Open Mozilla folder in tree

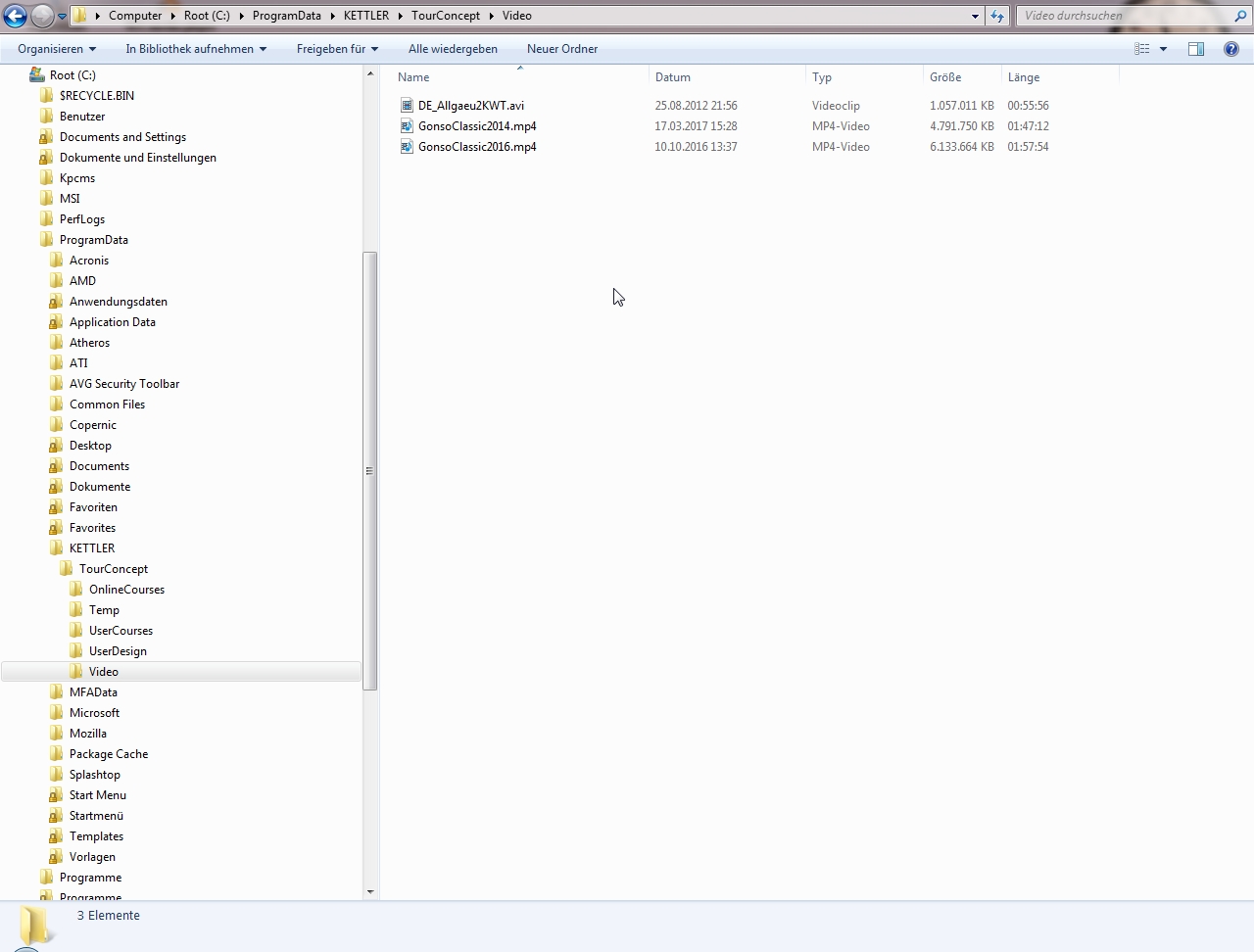click(x=88, y=734)
